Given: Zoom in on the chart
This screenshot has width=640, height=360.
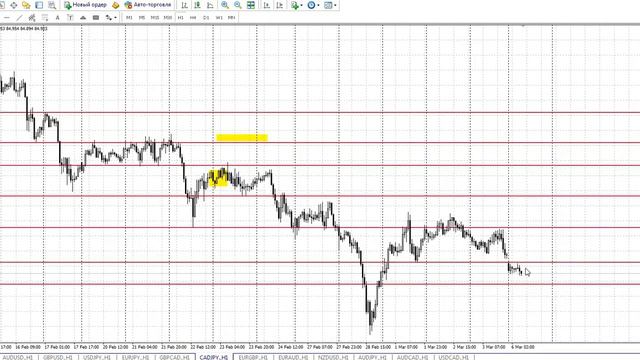Looking at the screenshot, I should (225, 5).
